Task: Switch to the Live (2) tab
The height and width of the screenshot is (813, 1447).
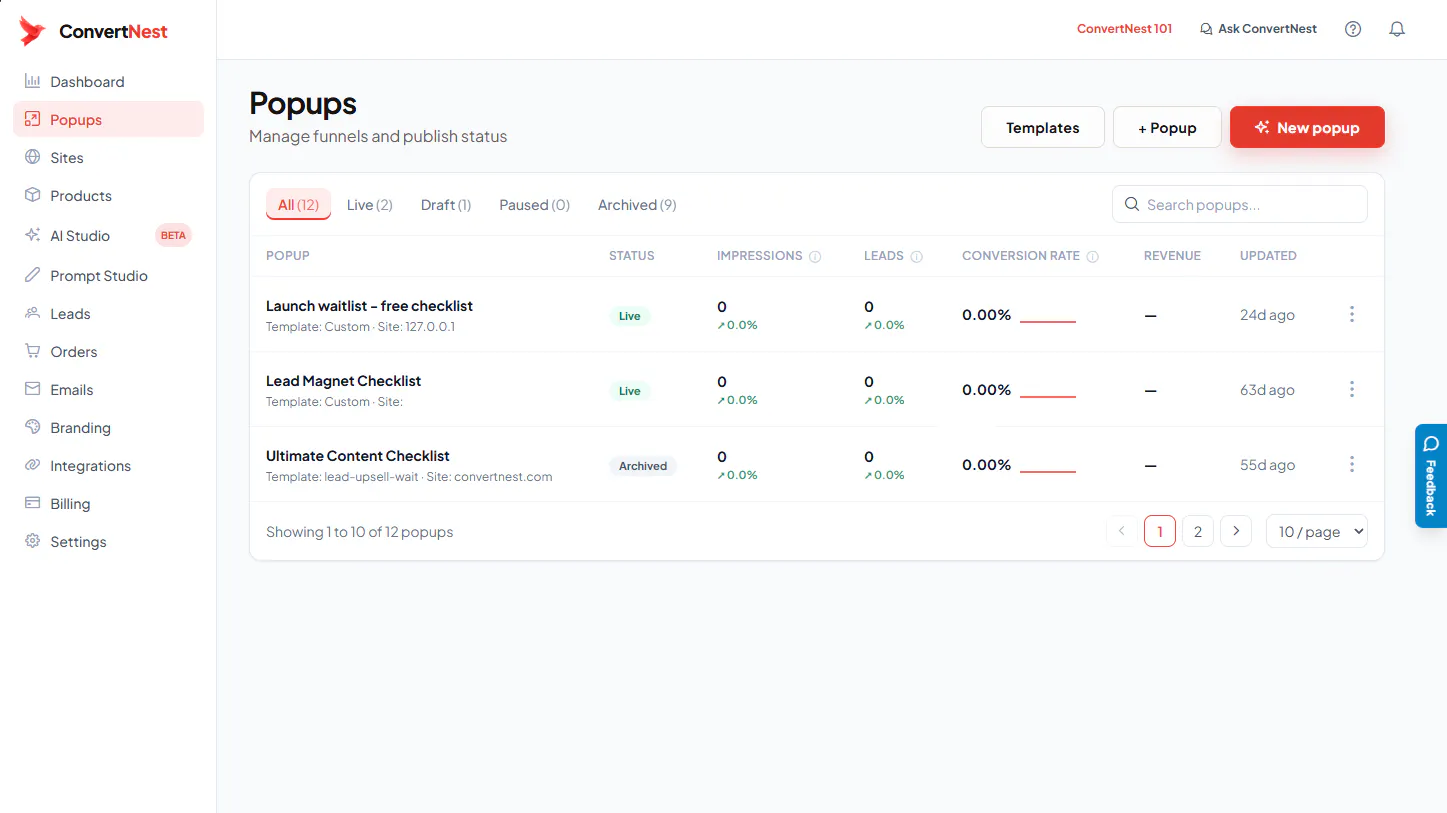Action: (x=370, y=205)
